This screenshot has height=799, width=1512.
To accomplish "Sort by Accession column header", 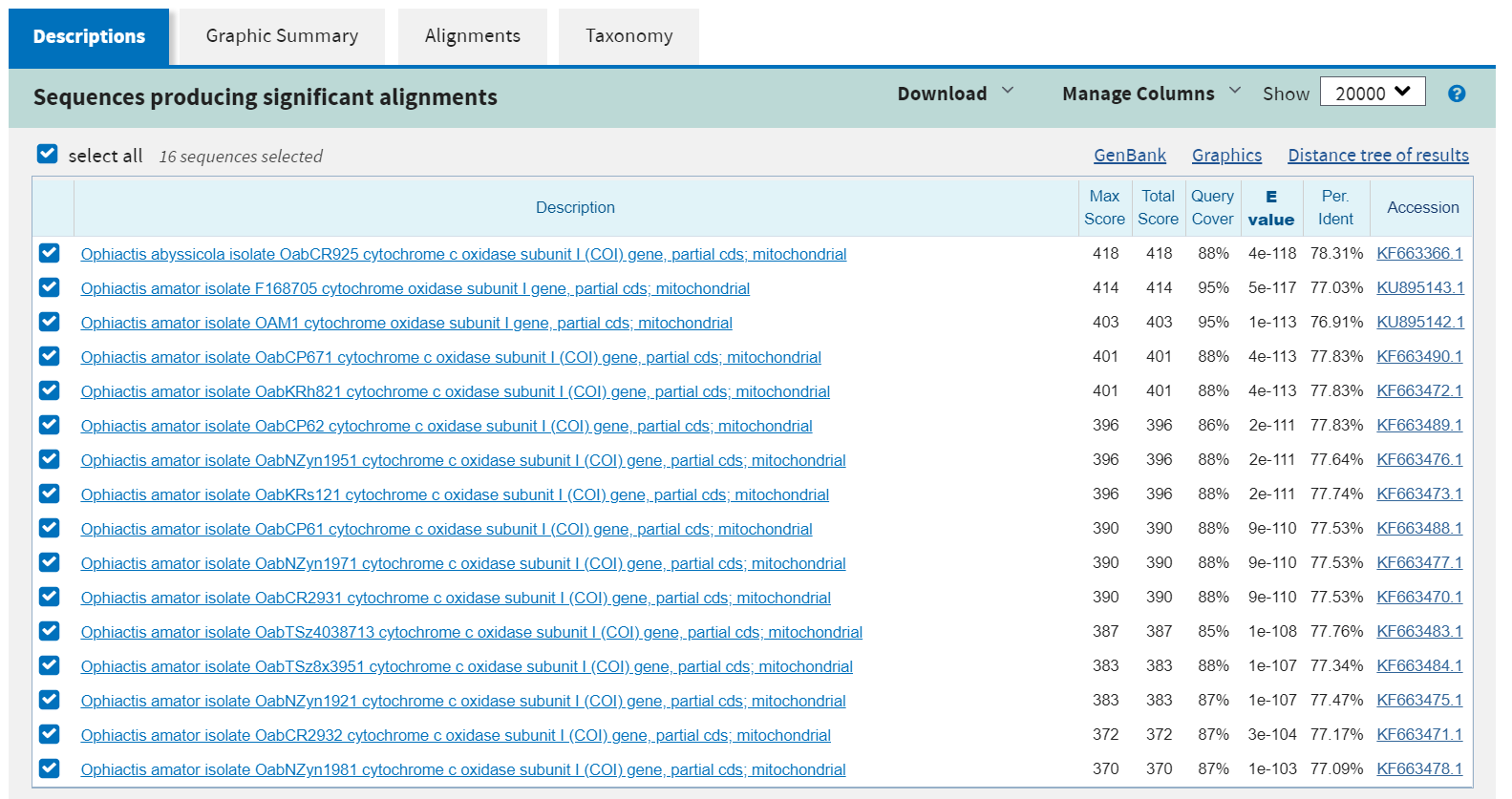I will click(x=1422, y=207).
